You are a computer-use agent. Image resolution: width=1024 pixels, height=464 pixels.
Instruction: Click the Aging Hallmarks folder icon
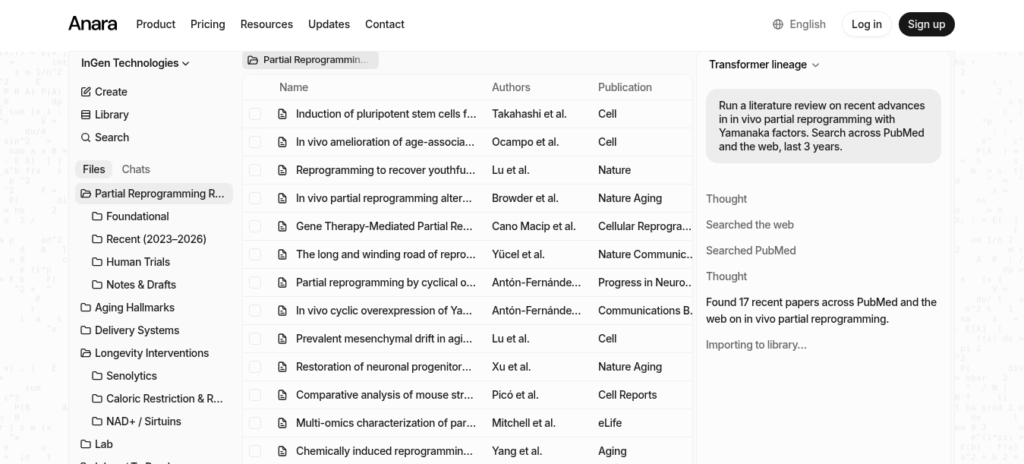pyautogui.click(x=86, y=307)
